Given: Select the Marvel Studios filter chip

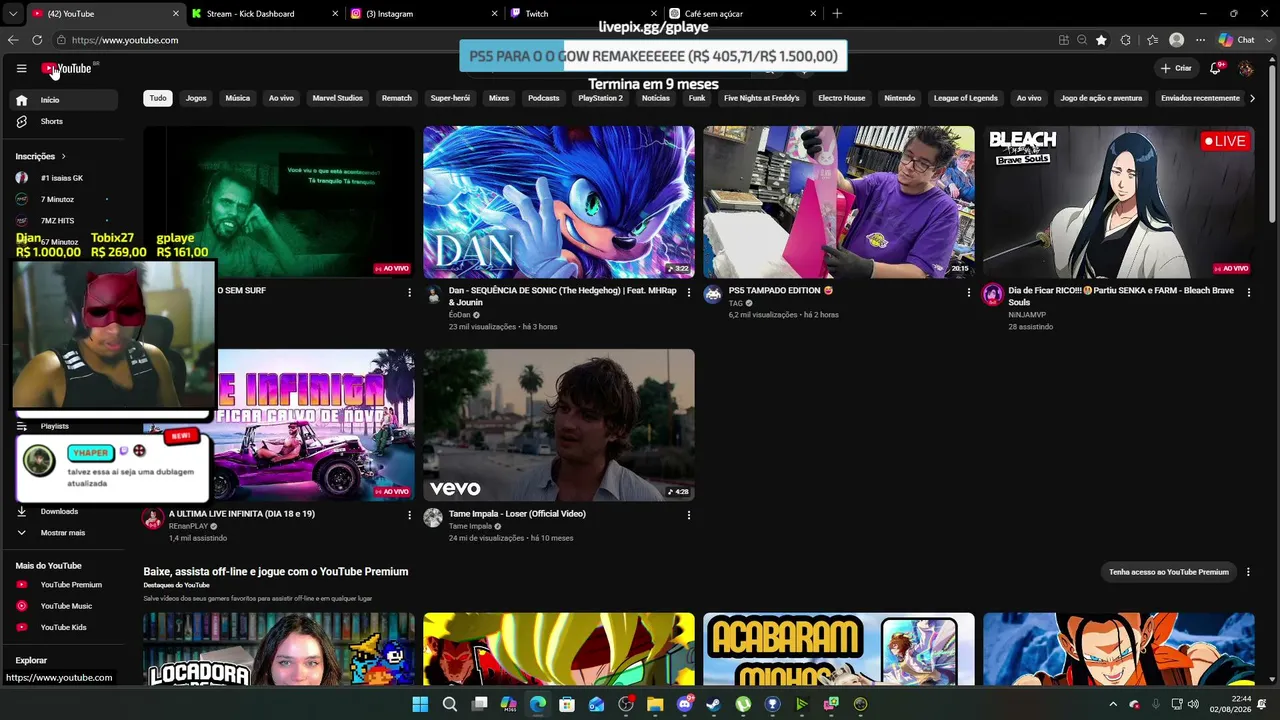Looking at the screenshot, I should (x=338, y=98).
